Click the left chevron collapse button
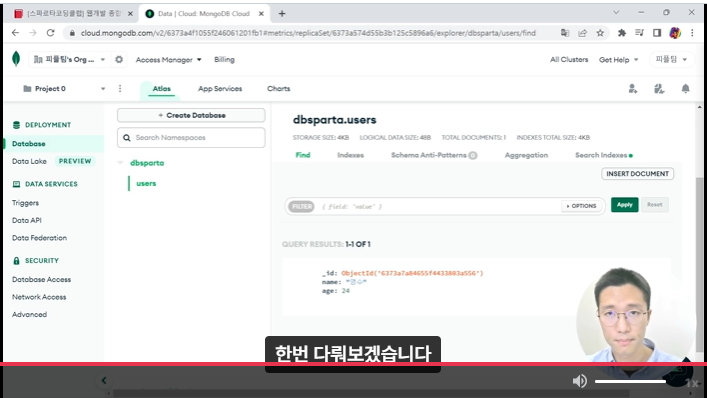This screenshot has width=707, height=398. (104, 380)
